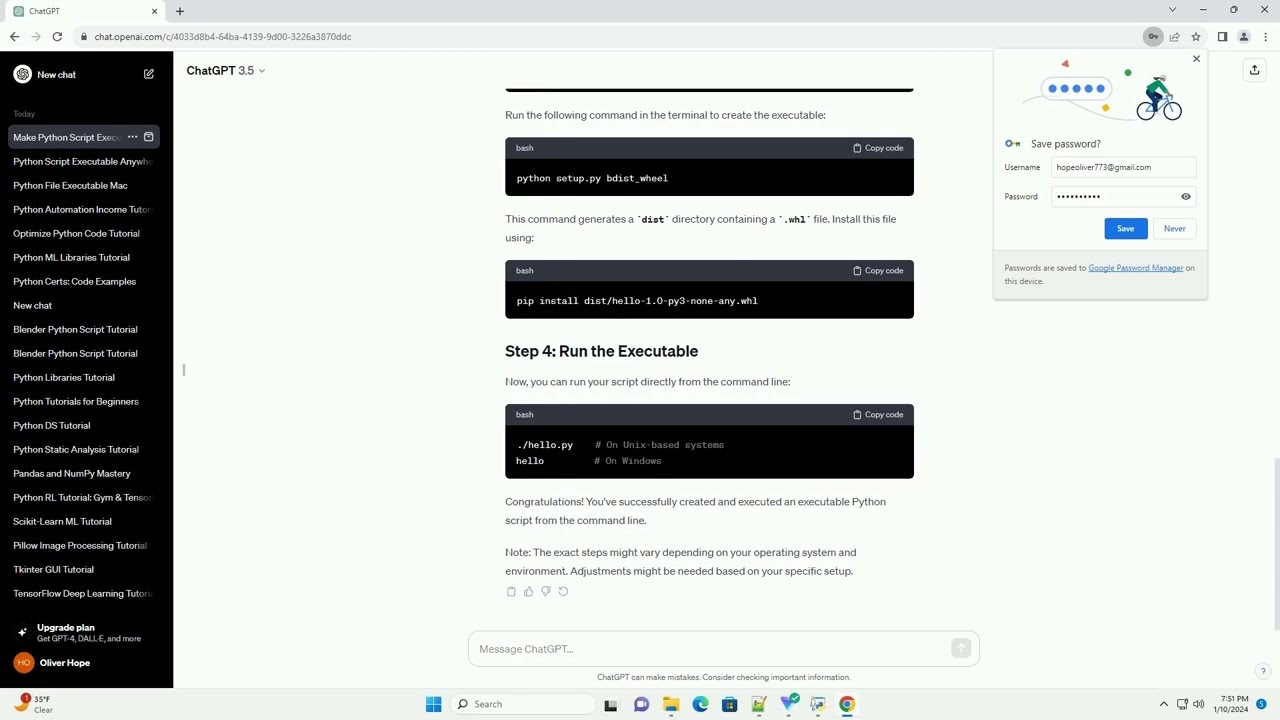Show the saved password with eye icon
The width and height of the screenshot is (1280, 720).
1186,197
